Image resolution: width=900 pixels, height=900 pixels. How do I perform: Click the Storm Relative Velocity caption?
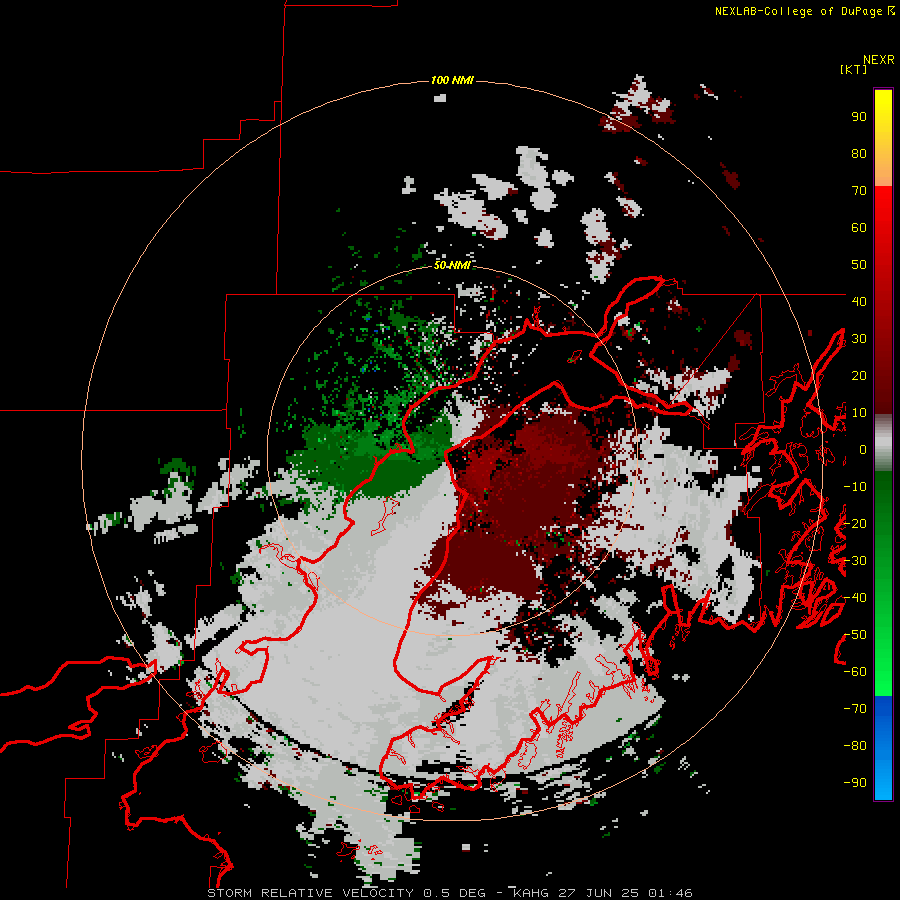tap(449, 893)
